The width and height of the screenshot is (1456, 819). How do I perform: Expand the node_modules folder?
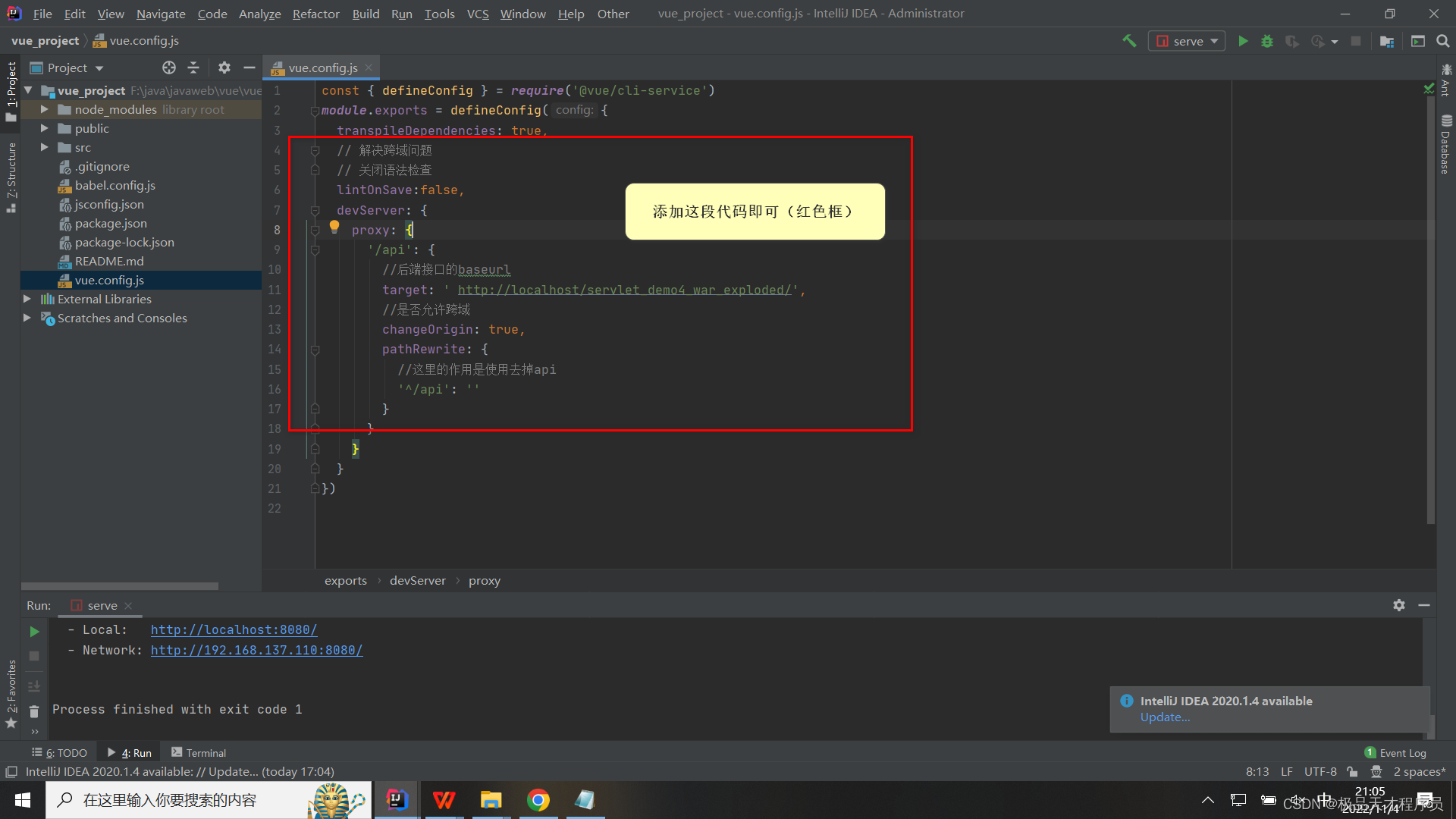point(44,109)
